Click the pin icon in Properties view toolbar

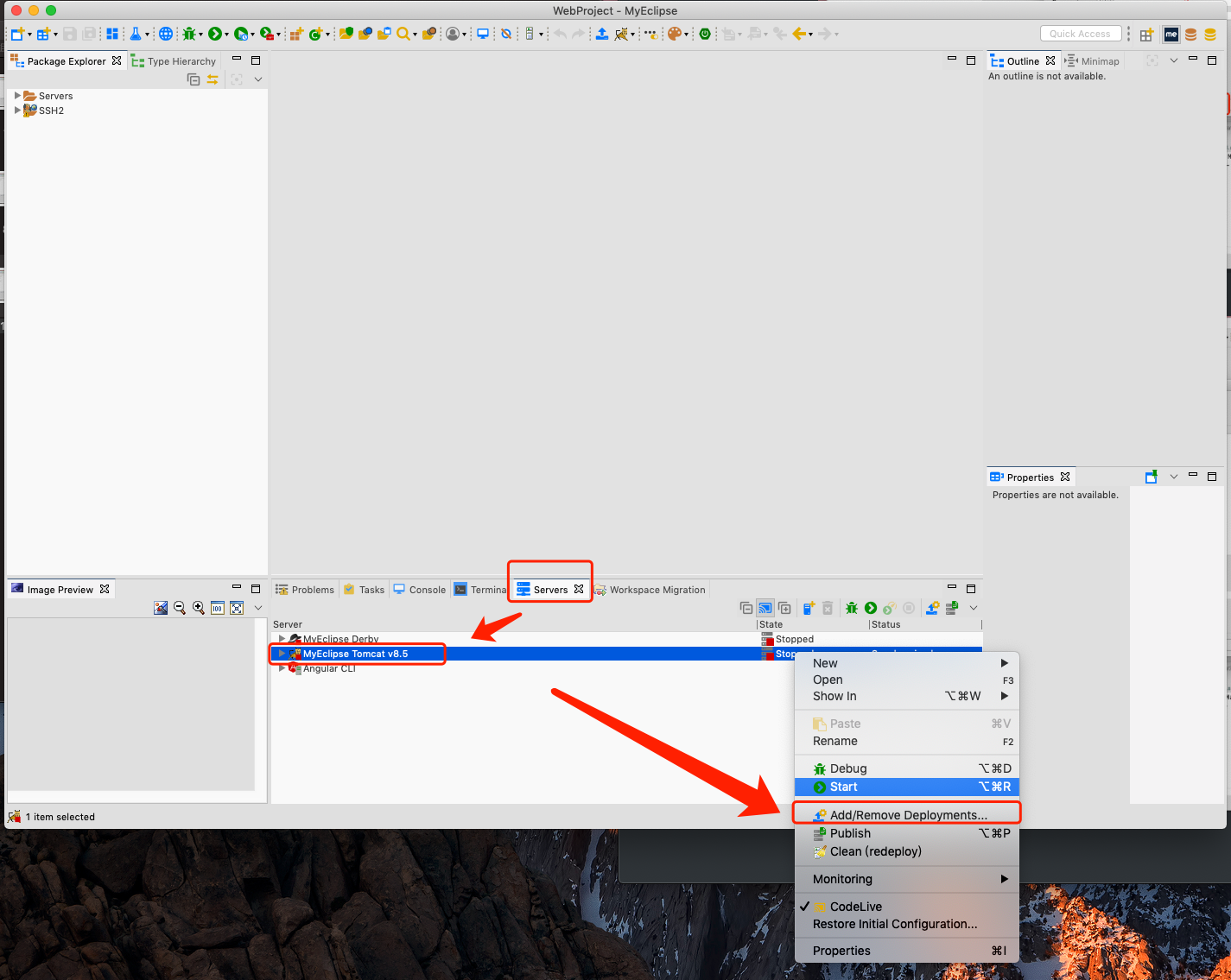point(1152,477)
